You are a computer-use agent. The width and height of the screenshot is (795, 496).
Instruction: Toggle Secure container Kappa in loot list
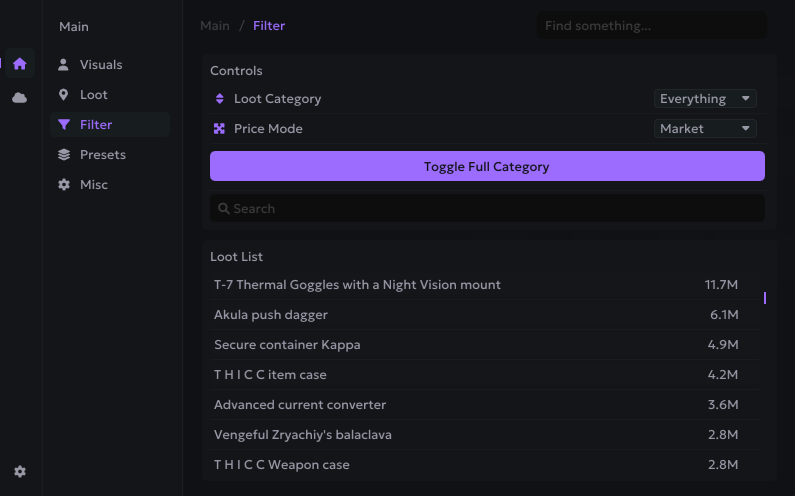pyautogui.click(x=476, y=345)
